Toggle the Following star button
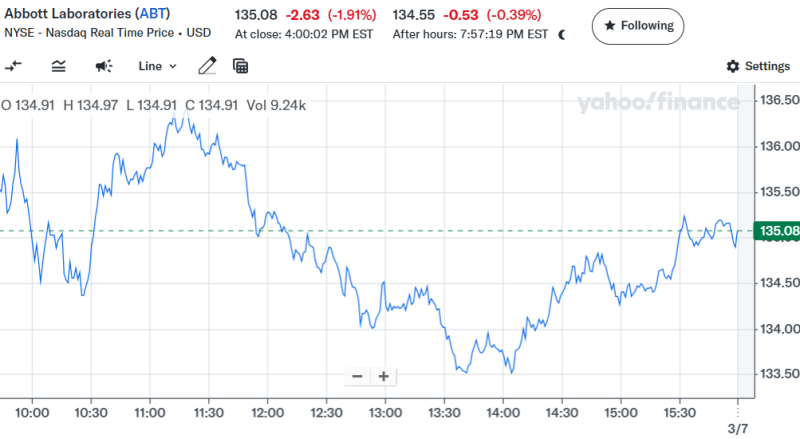This screenshot has height=439, width=800. tap(637, 25)
